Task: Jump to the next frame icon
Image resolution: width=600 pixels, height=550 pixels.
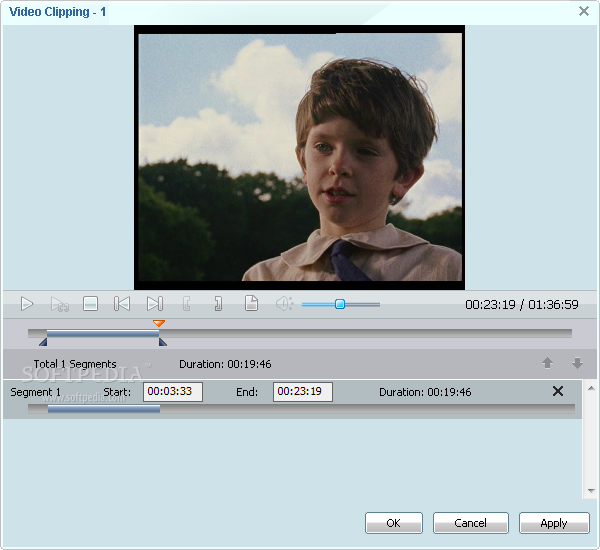Action: point(155,304)
